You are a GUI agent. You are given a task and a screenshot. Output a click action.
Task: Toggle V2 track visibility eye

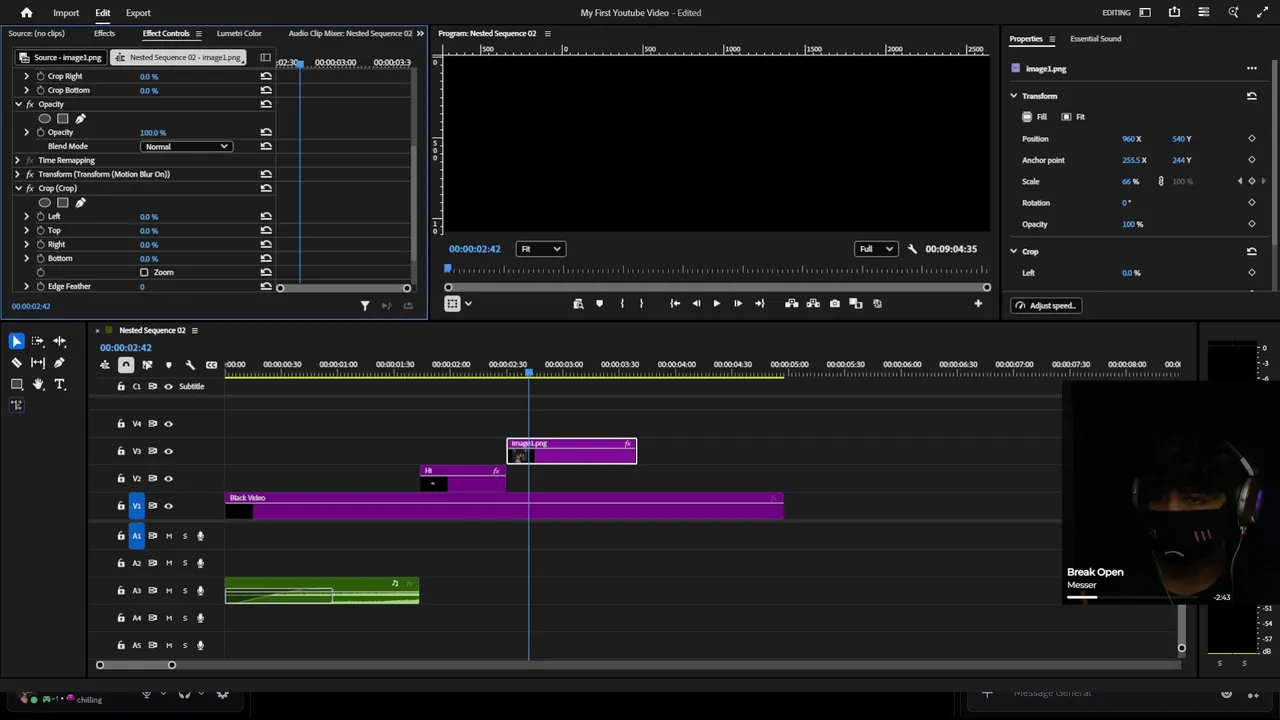(x=168, y=479)
